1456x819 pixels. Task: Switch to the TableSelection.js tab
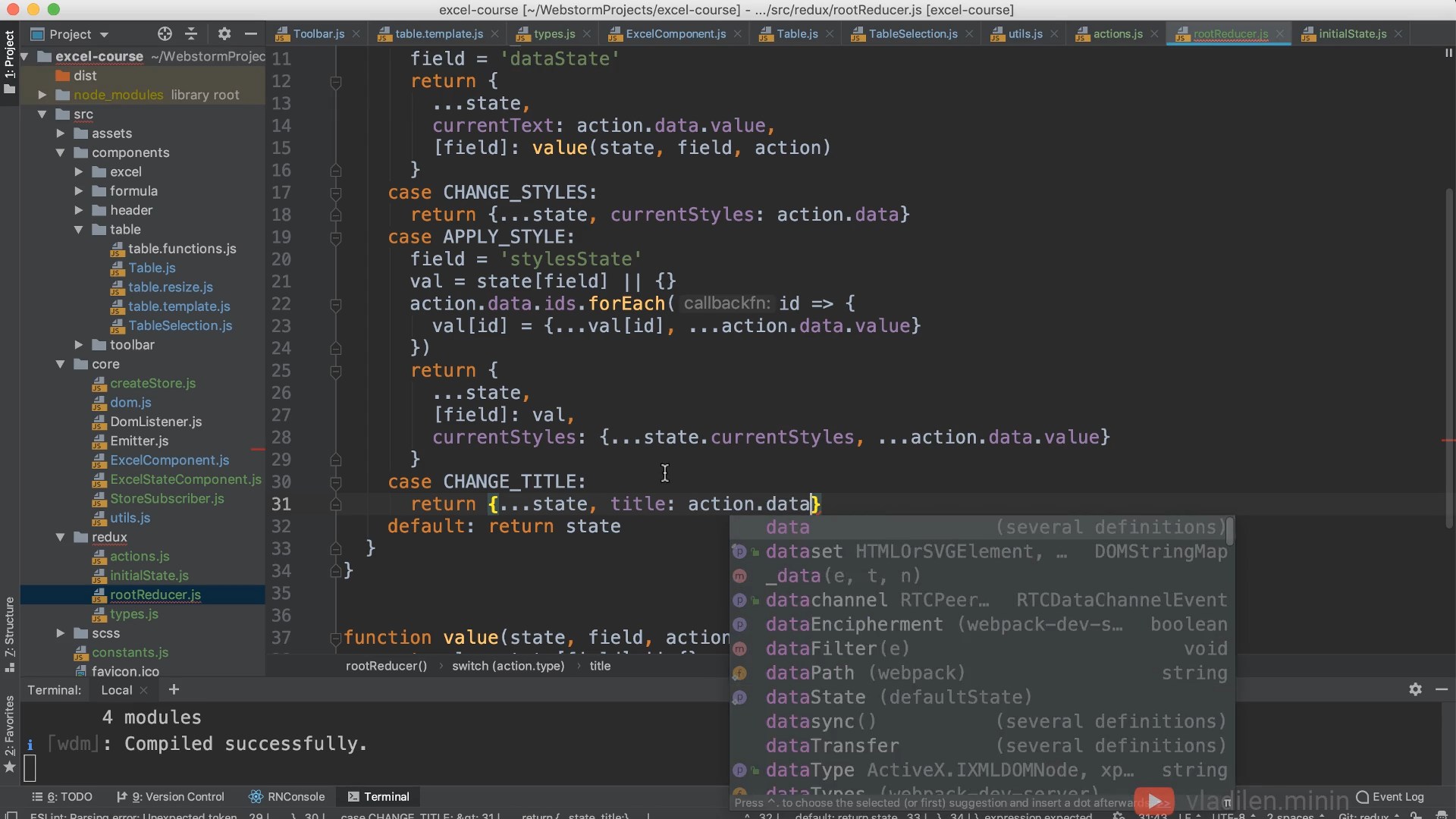click(x=912, y=34)
